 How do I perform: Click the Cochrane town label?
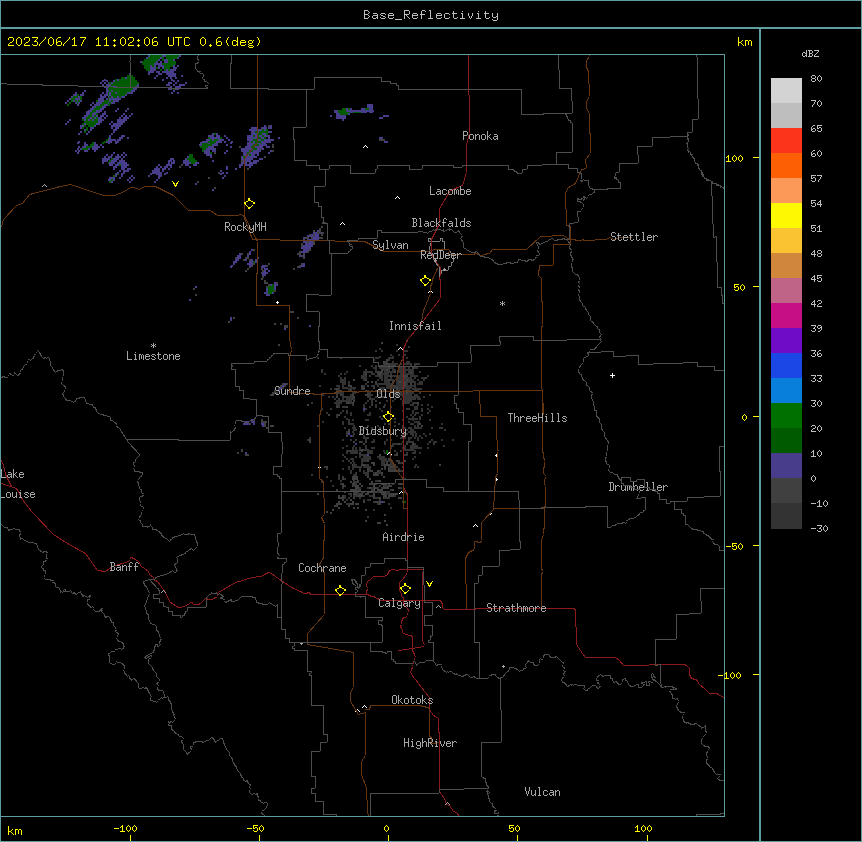pyautogui.click(x=322, y=568)
